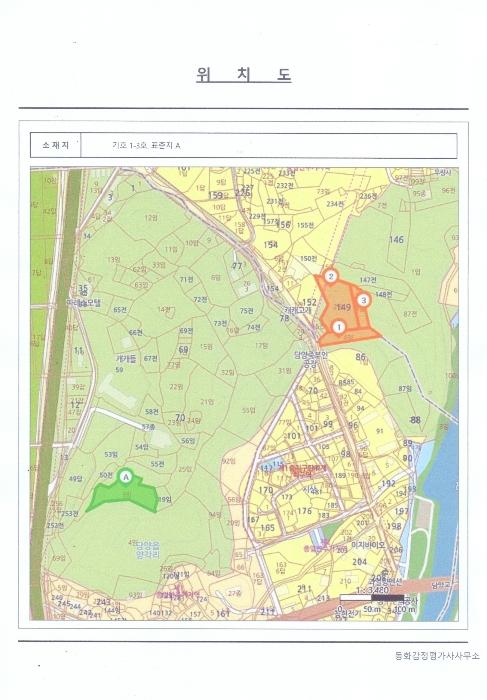Click the parcel label 155전
487x700 pixels.
click(x=305, y=225)
